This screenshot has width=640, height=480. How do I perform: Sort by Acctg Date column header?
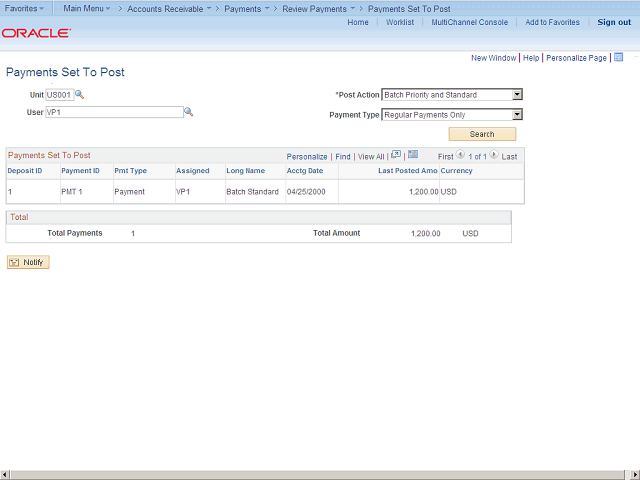click(x=305, y=171)
